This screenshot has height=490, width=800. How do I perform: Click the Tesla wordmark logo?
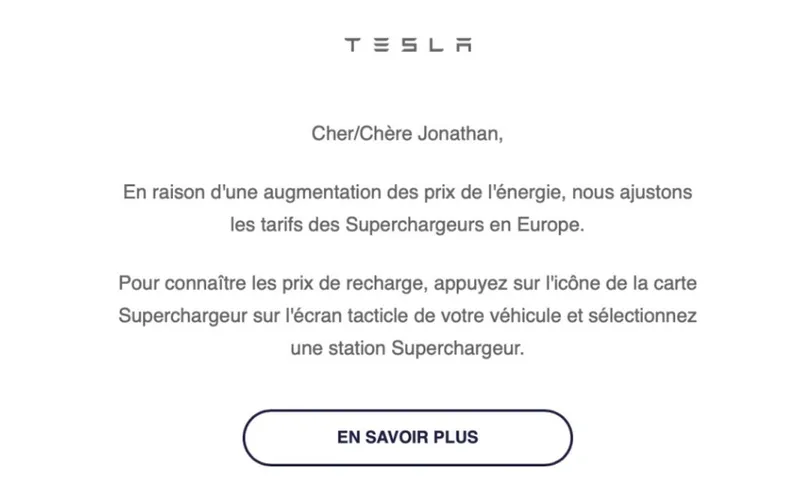click(x=408, y=45)
